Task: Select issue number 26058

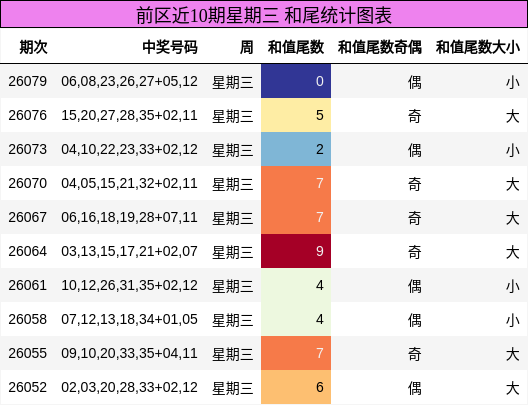Action: click(28, 319)
